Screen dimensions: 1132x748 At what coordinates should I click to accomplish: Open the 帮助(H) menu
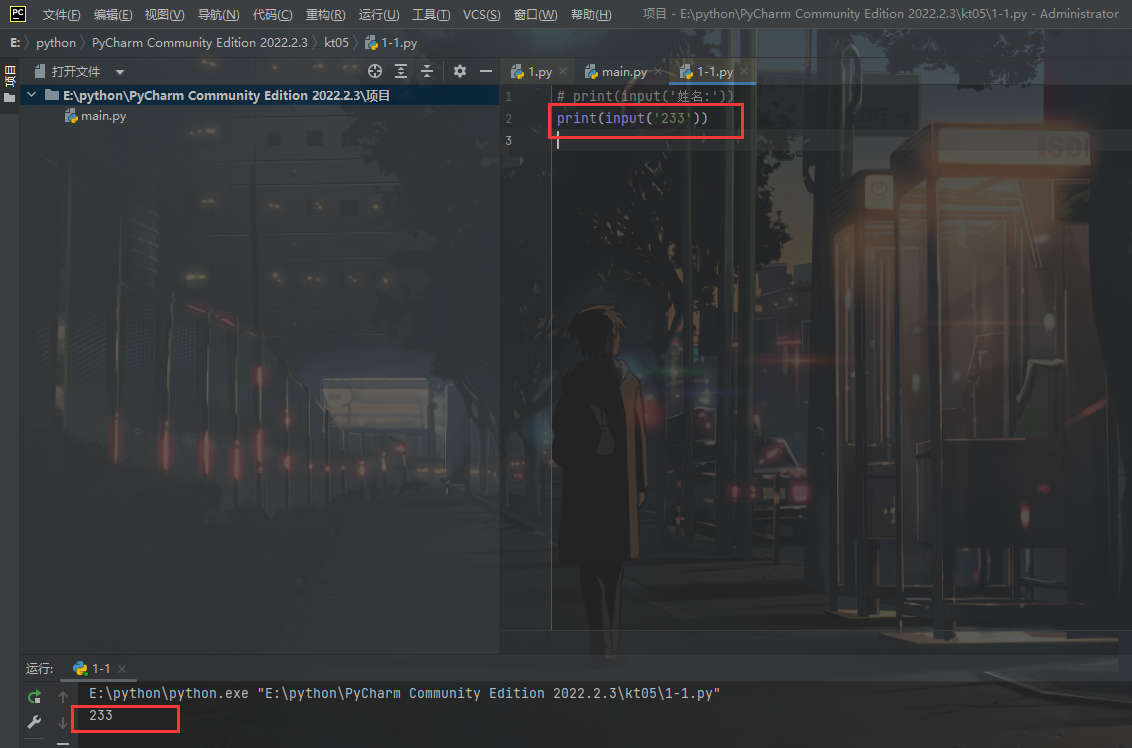[x=591, y=14]
